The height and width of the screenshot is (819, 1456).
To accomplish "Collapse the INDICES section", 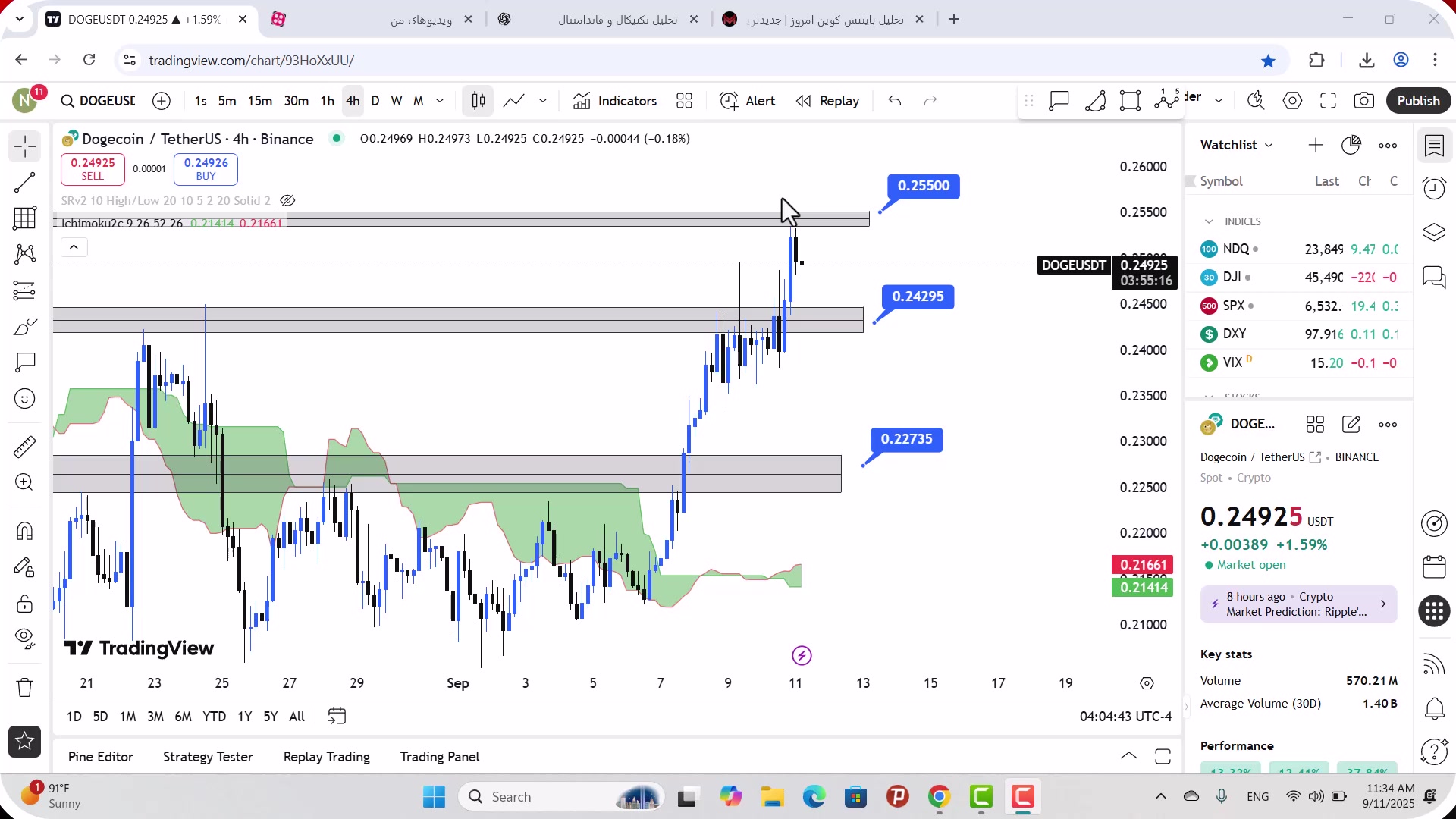I will coord(1209,221).
